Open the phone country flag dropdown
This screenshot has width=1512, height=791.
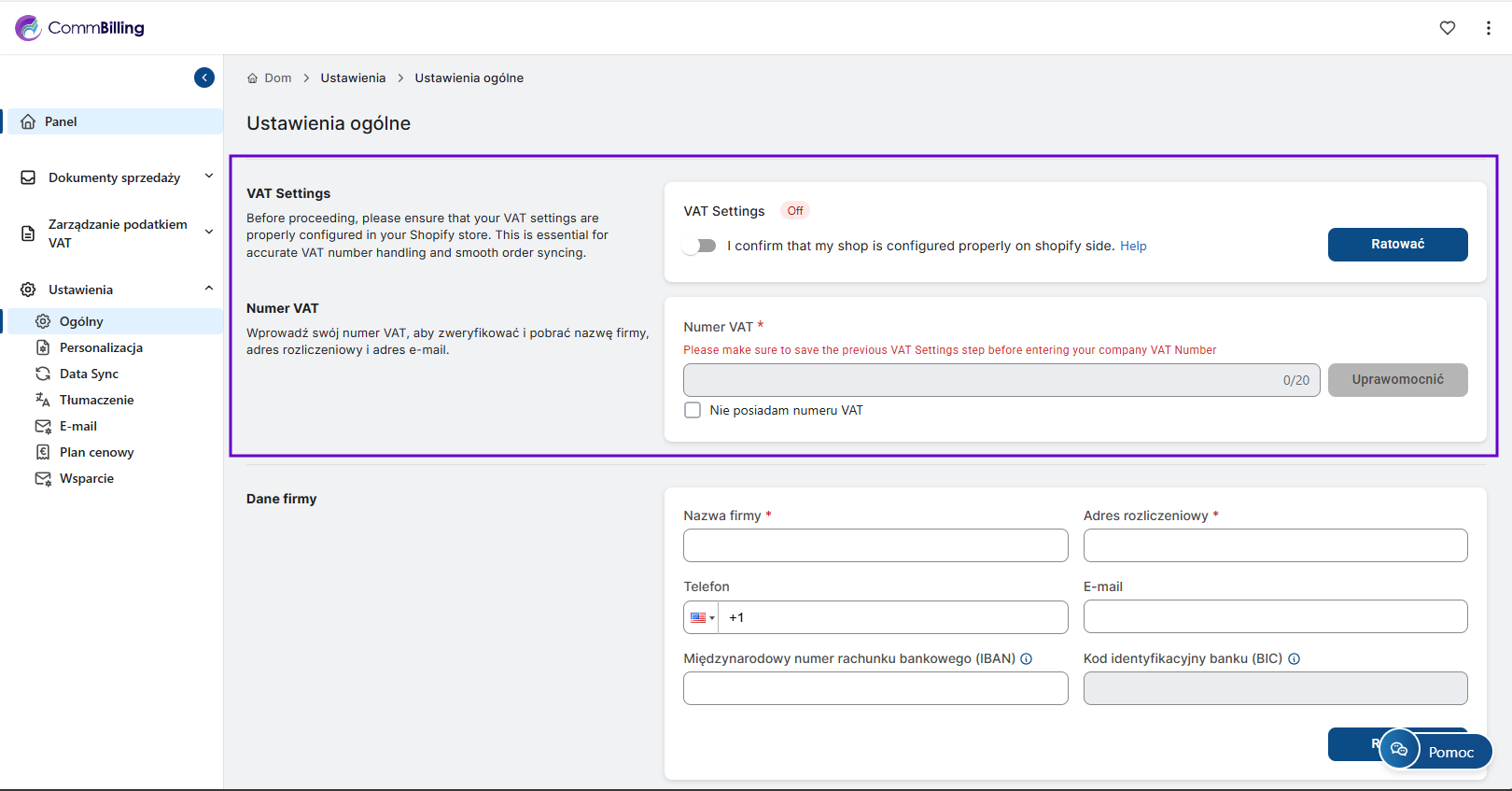(x=702, y=617)
